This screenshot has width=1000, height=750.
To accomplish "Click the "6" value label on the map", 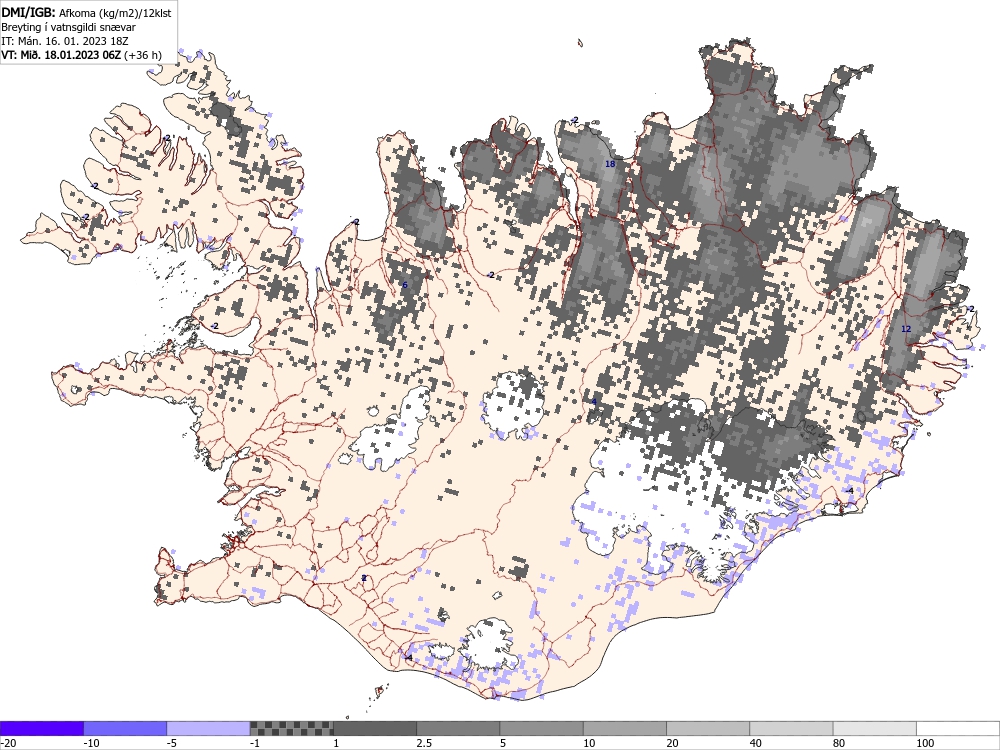I will click(404, 285).
